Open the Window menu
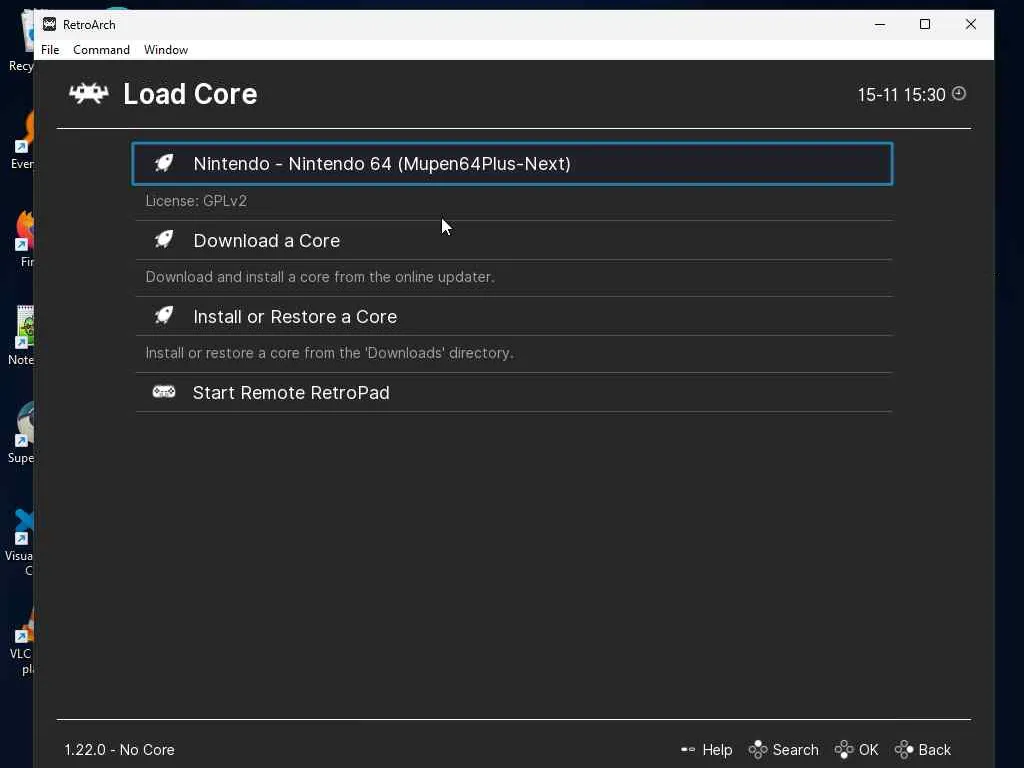 (x=166, y=49)
